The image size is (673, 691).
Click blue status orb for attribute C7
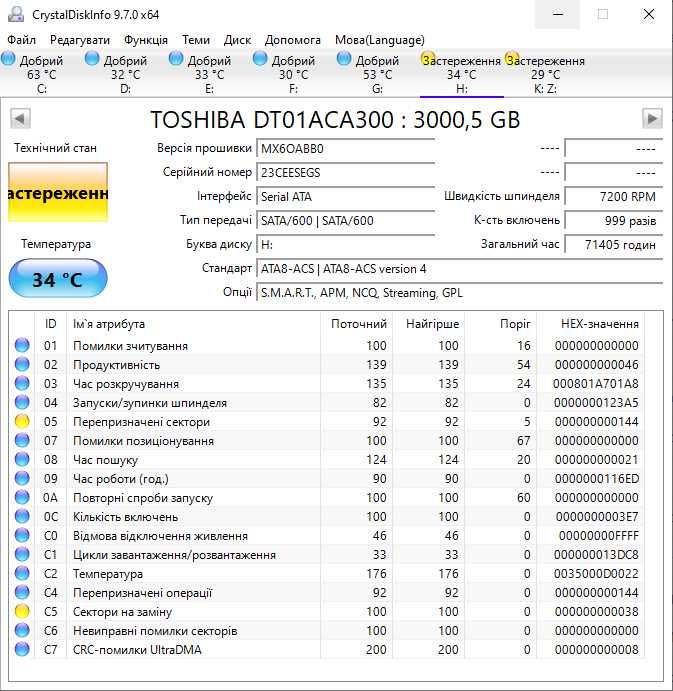22,649
